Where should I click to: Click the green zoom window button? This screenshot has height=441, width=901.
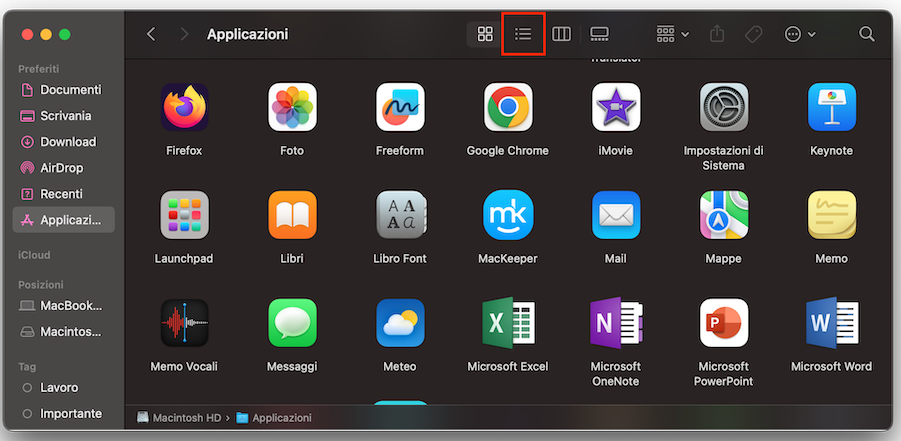(65, 34)
